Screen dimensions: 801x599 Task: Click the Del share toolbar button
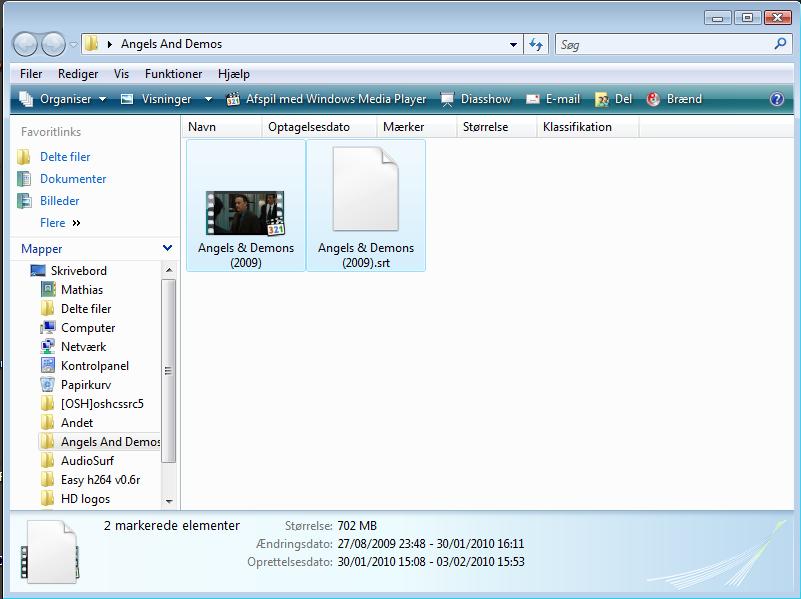(614, 99)
